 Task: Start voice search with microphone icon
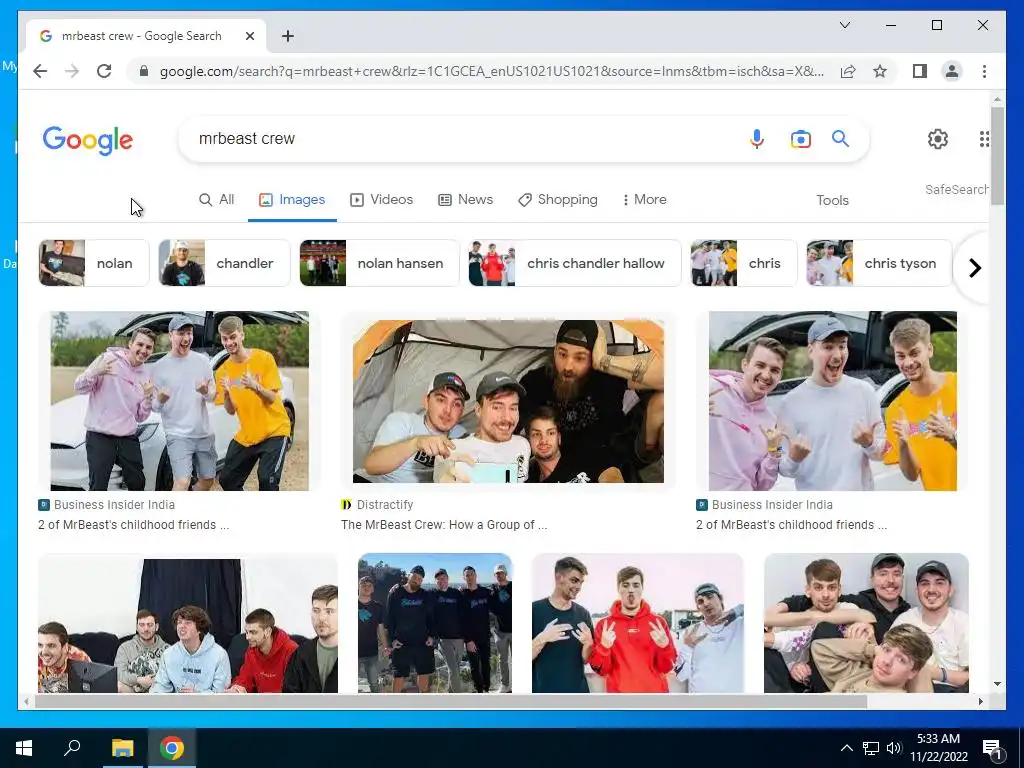(x=756, y=138)
